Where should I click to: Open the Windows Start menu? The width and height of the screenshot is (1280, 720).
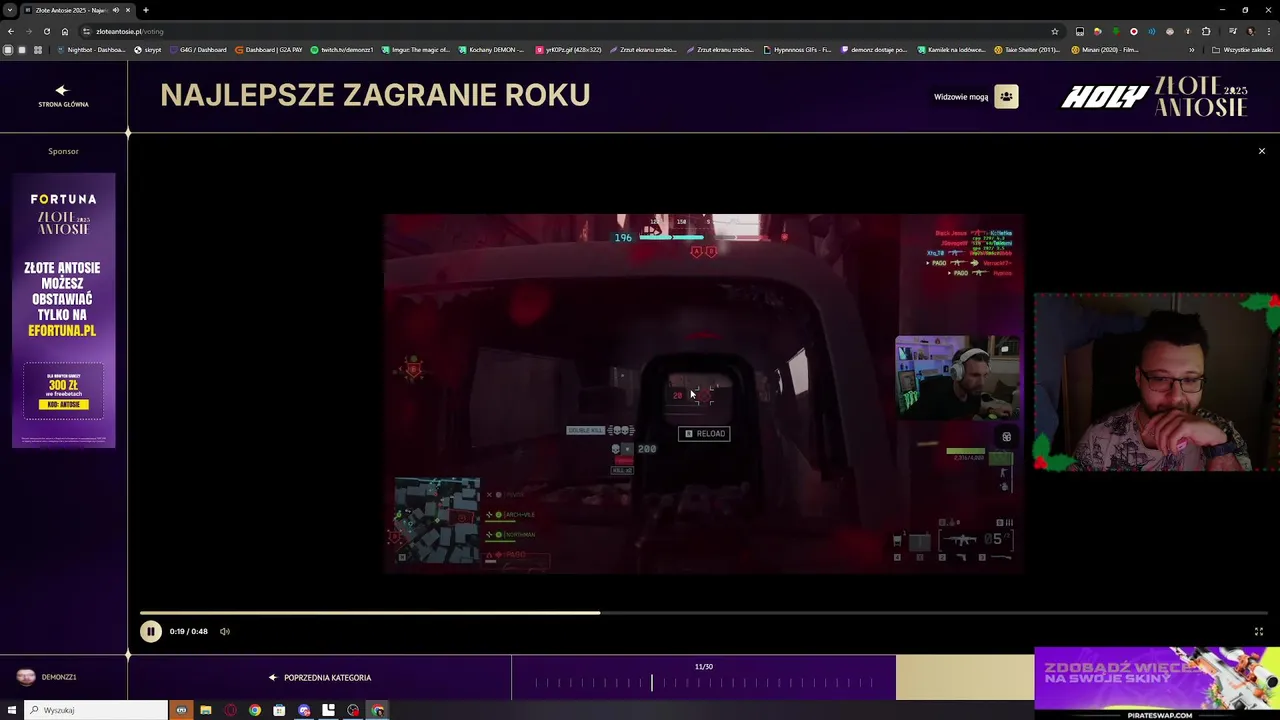(12, 710)
